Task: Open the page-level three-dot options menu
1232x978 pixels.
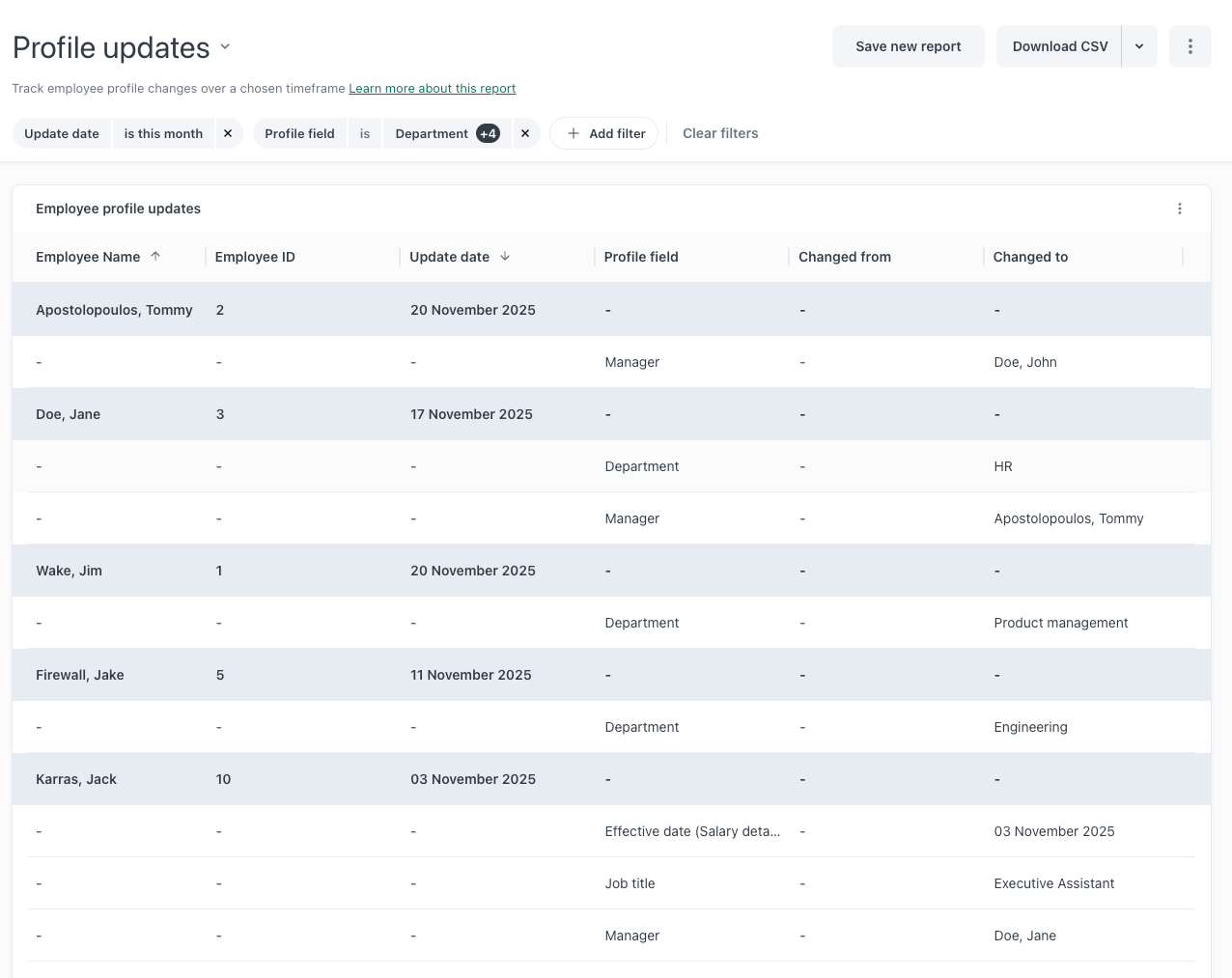Action: (x=1190, y=46)
